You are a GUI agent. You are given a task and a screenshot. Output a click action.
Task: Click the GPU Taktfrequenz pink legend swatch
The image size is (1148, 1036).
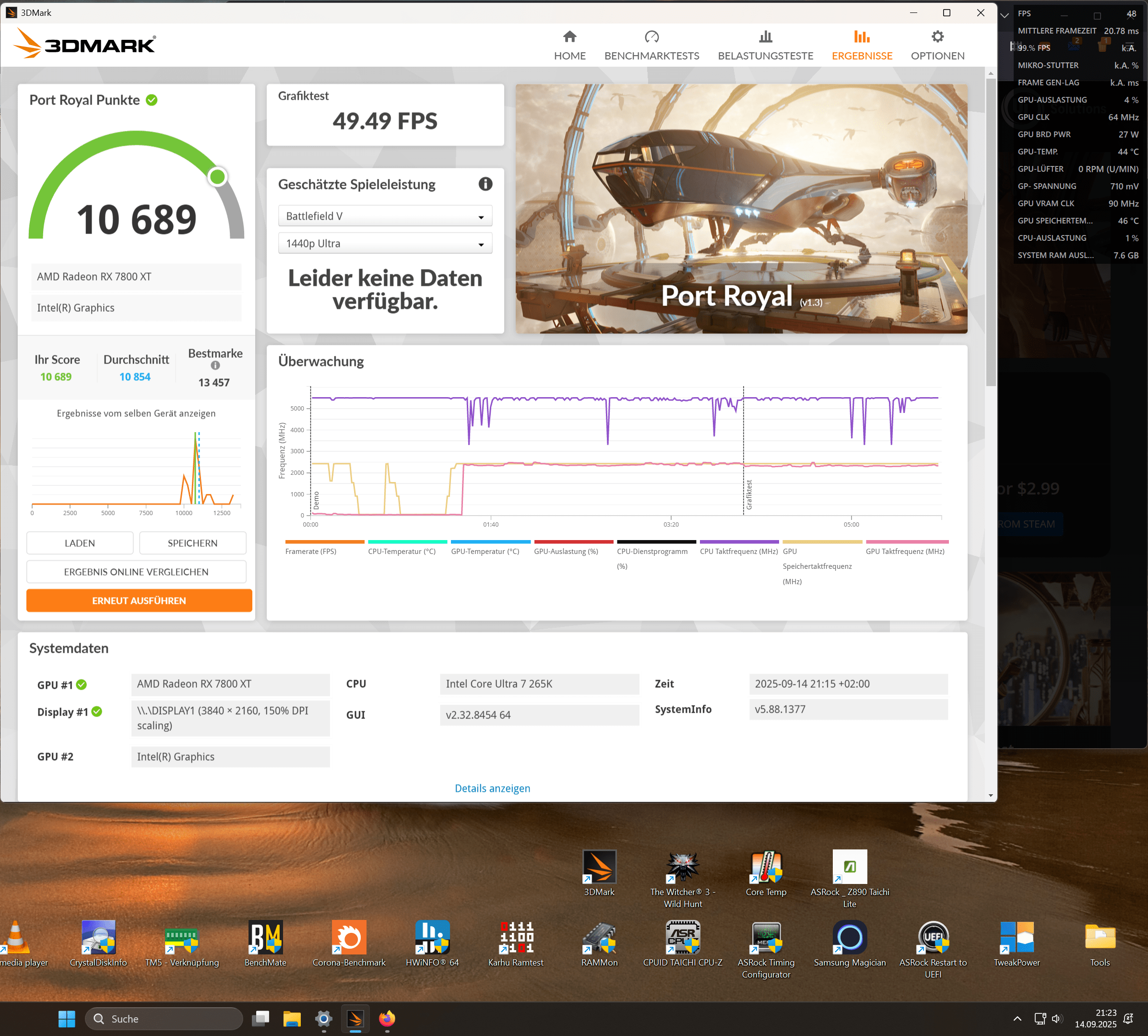click(x=907, y=542)
